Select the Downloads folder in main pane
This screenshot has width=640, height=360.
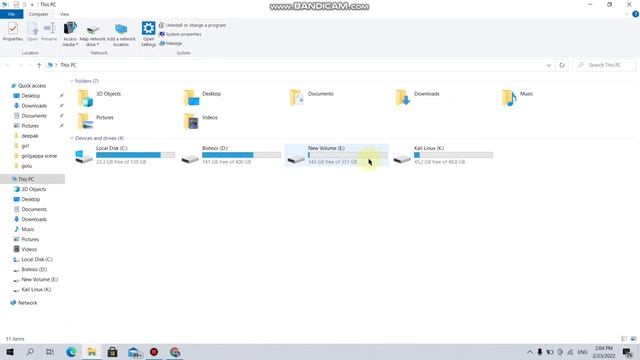click(x=418, y=98)
